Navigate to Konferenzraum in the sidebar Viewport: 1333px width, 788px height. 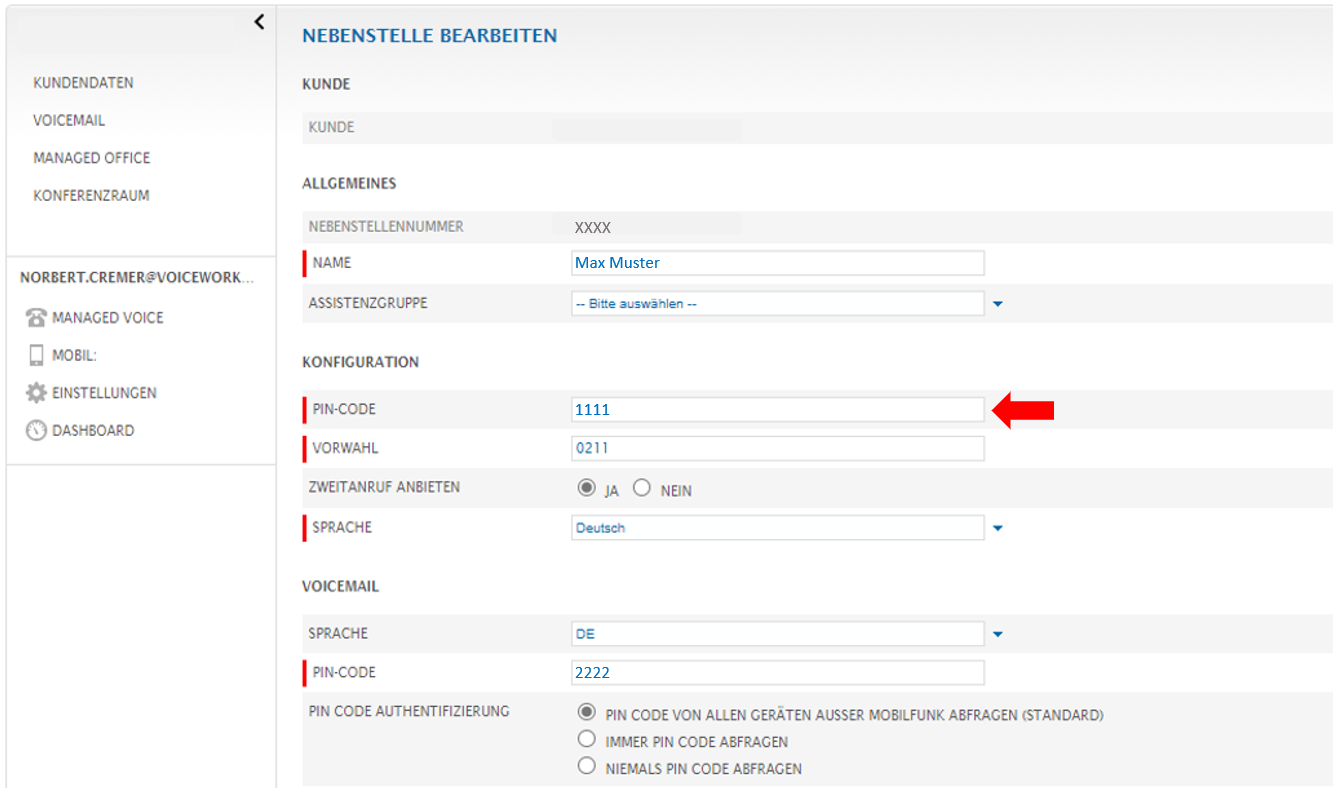point(91,196)
